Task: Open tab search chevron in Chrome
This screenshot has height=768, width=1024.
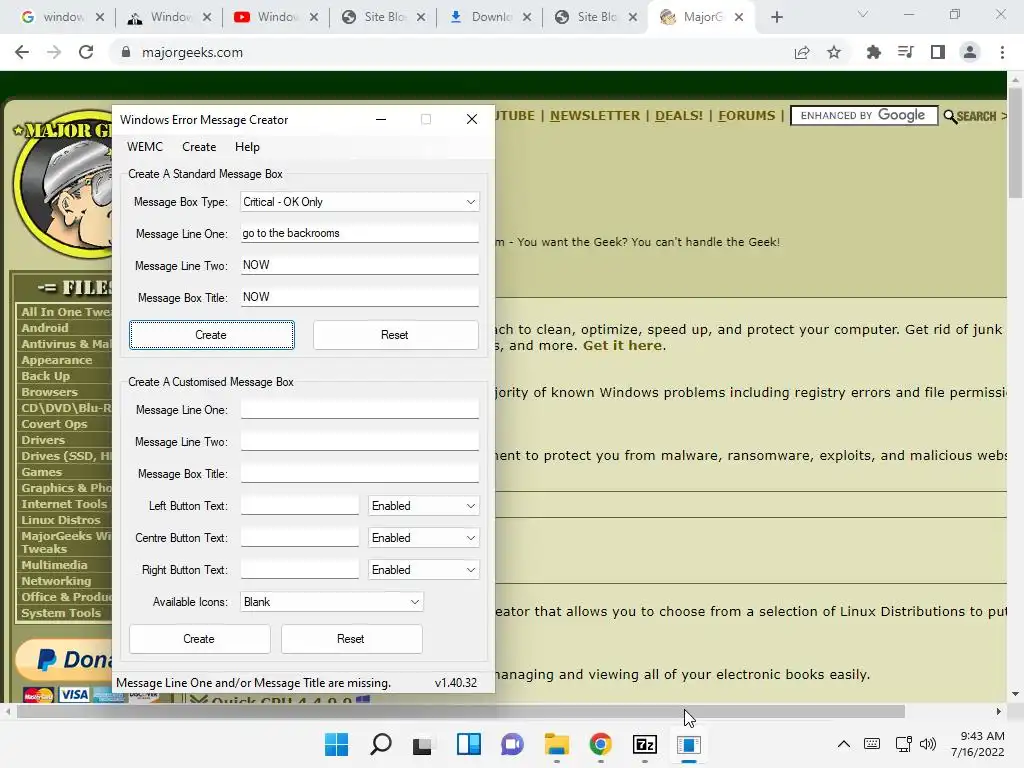Action: (863, 14)
